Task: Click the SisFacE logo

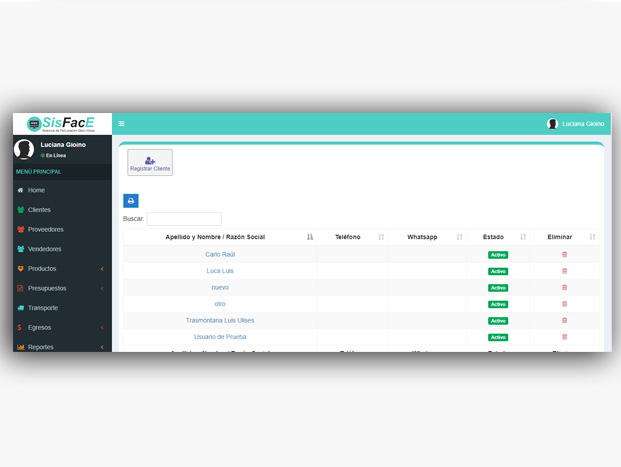Action: pos(61,124)
